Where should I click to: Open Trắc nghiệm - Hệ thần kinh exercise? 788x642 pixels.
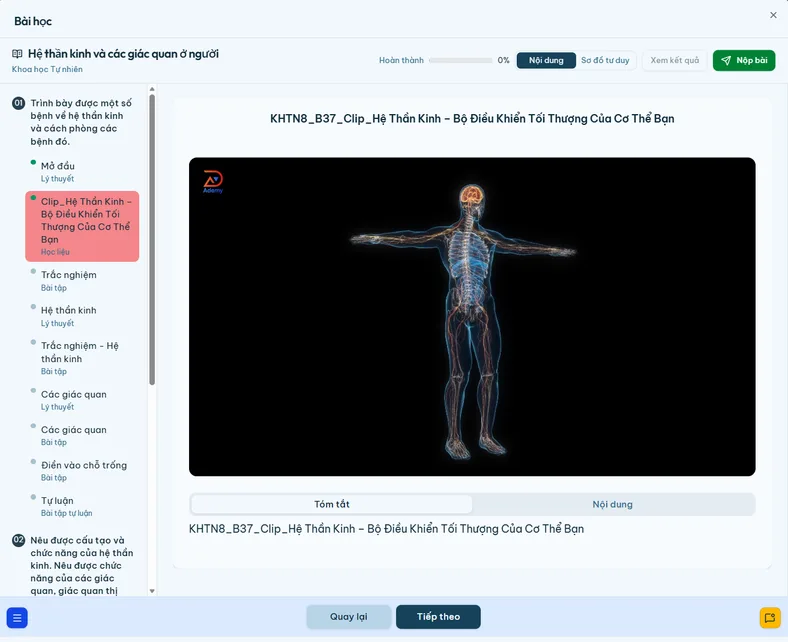pos(82,358)
